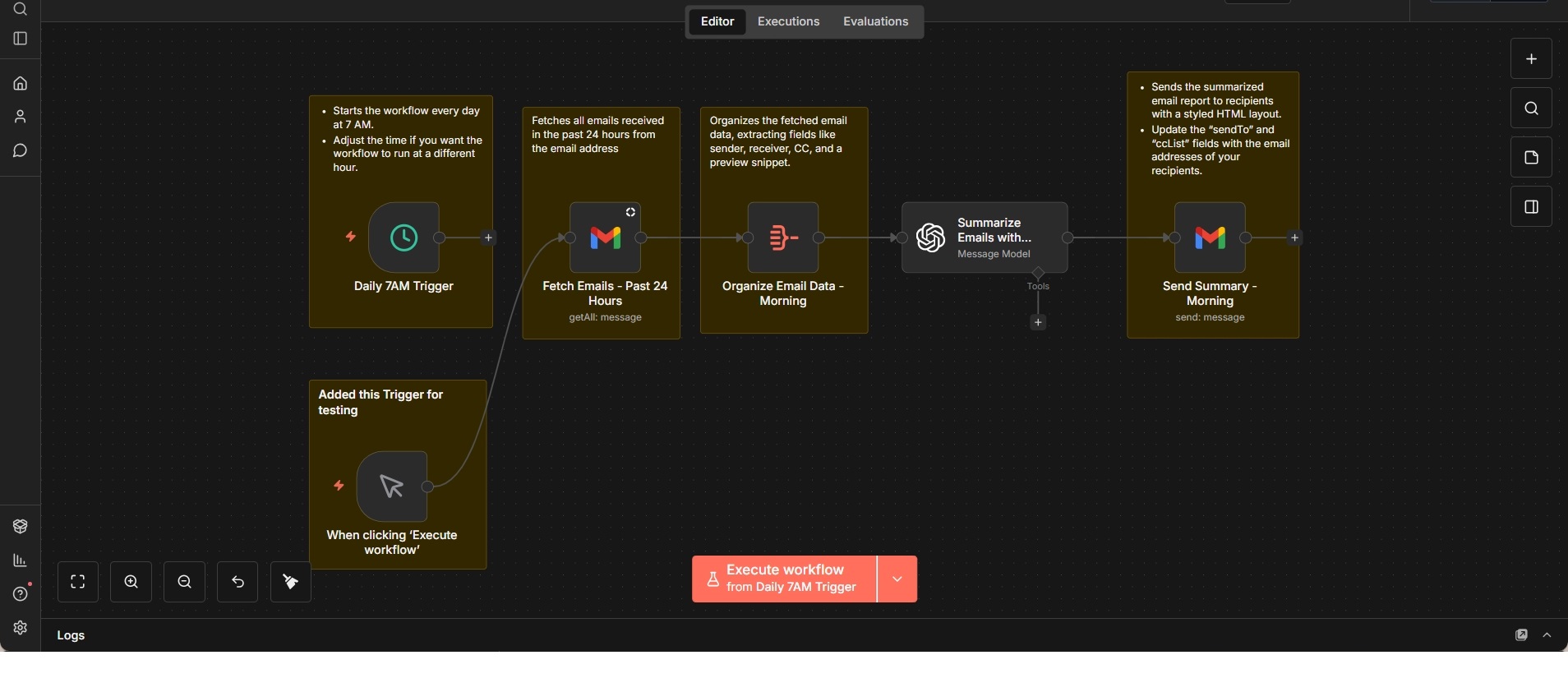
Task: Click the Daily 7AM Trigger clock node
Action: click(404, 238)
